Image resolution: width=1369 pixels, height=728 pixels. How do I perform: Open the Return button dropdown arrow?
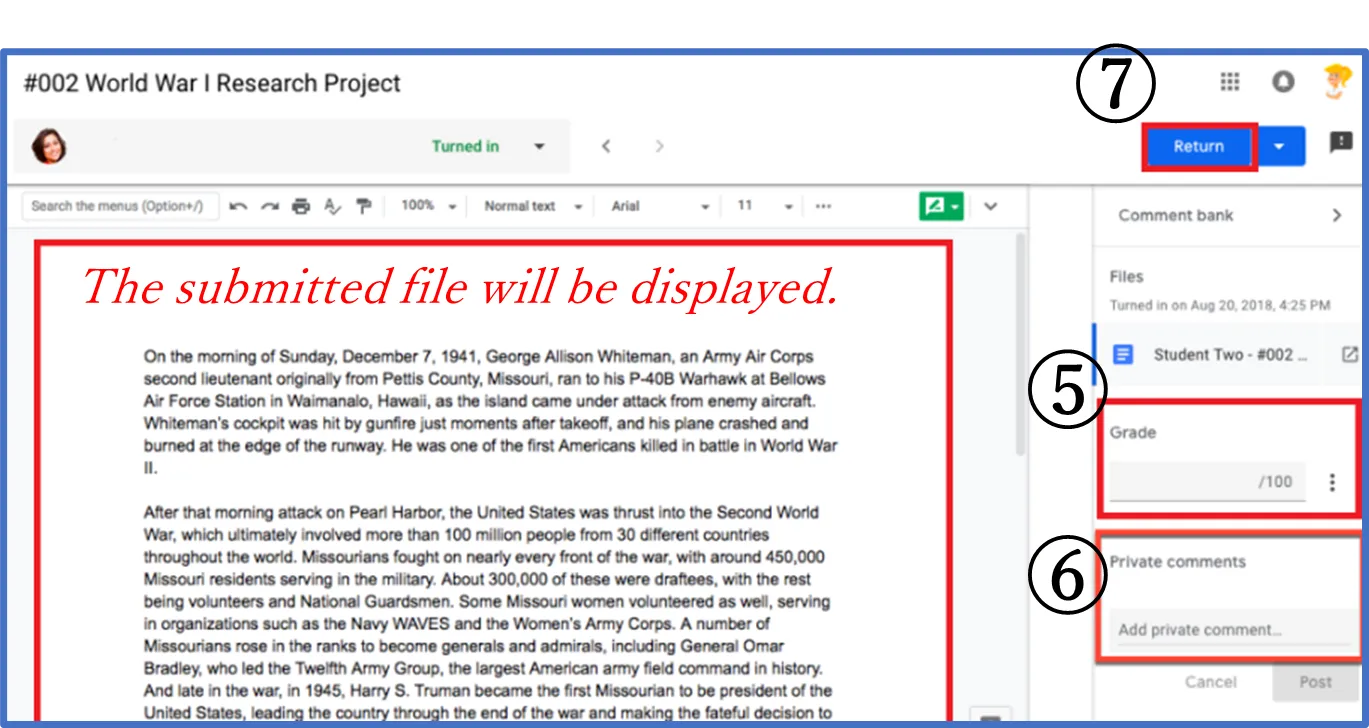1280,146
